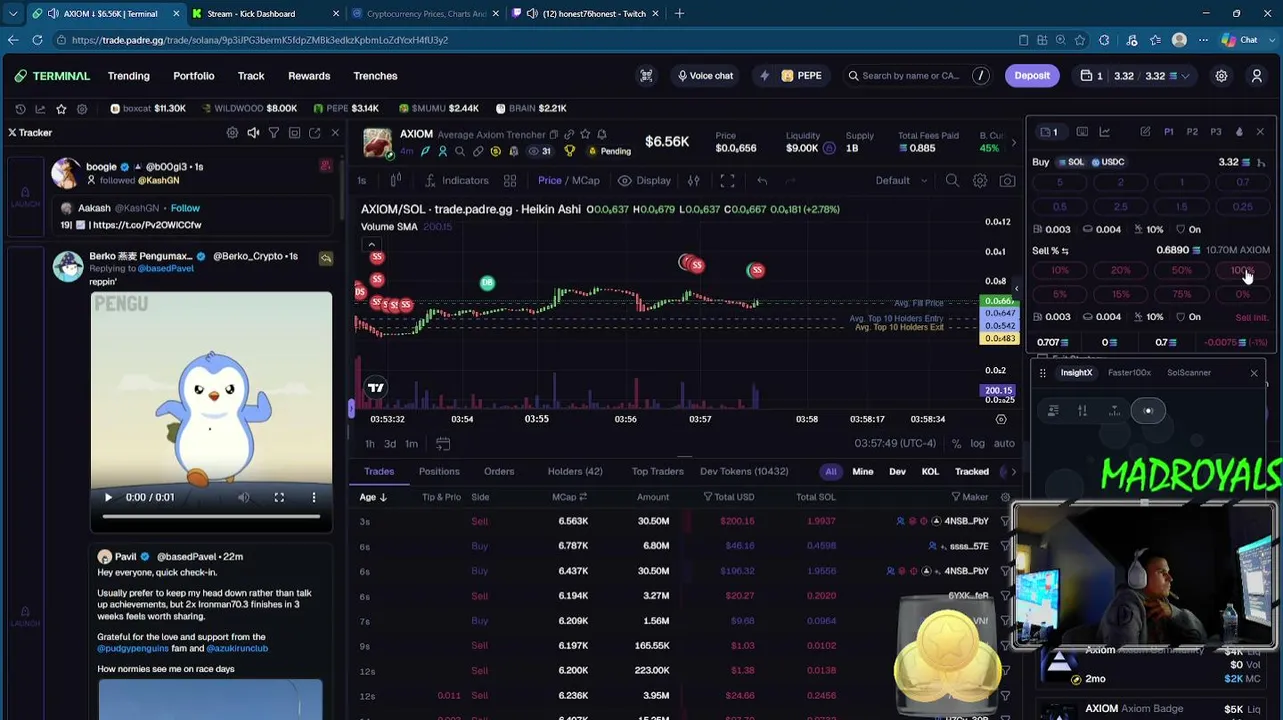Collapse the Volume SMA indicator legend

click(x=371, y=245)
